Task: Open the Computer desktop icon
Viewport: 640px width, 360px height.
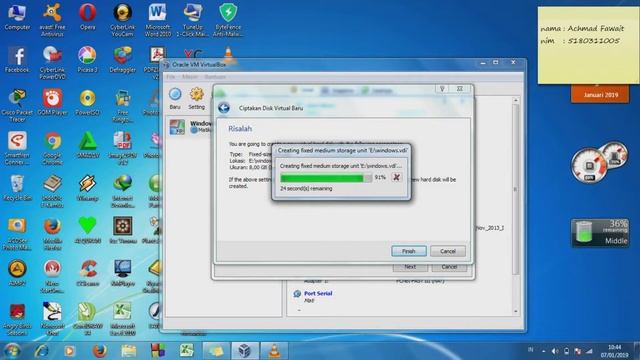Action: [17, 18]
